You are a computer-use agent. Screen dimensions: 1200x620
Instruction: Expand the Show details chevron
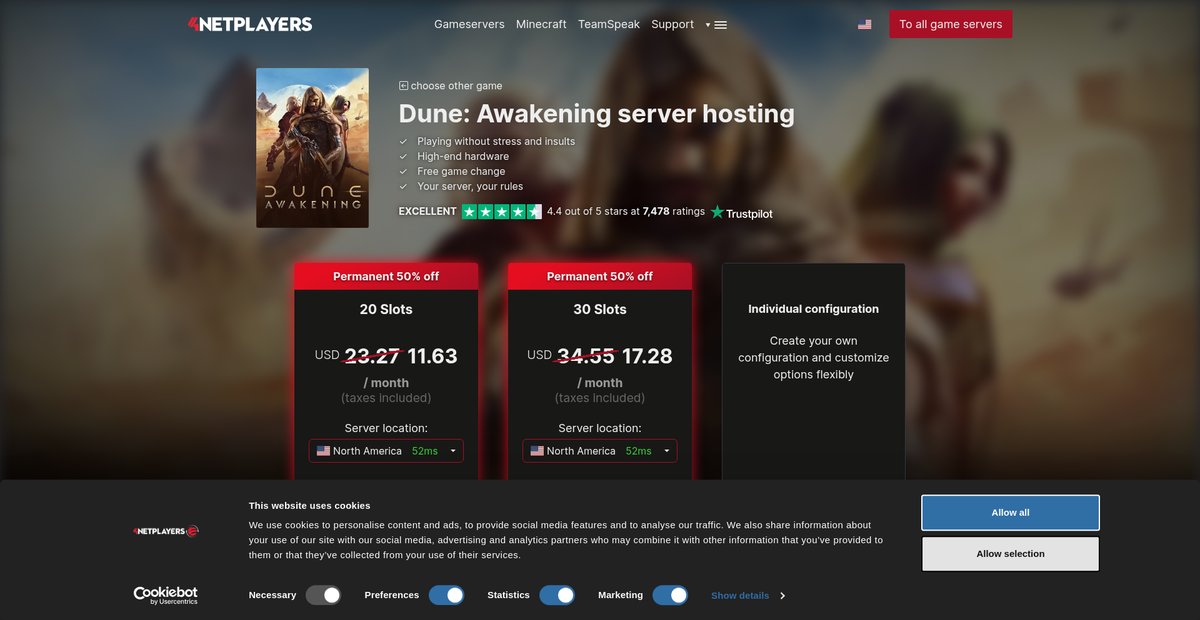782,596
